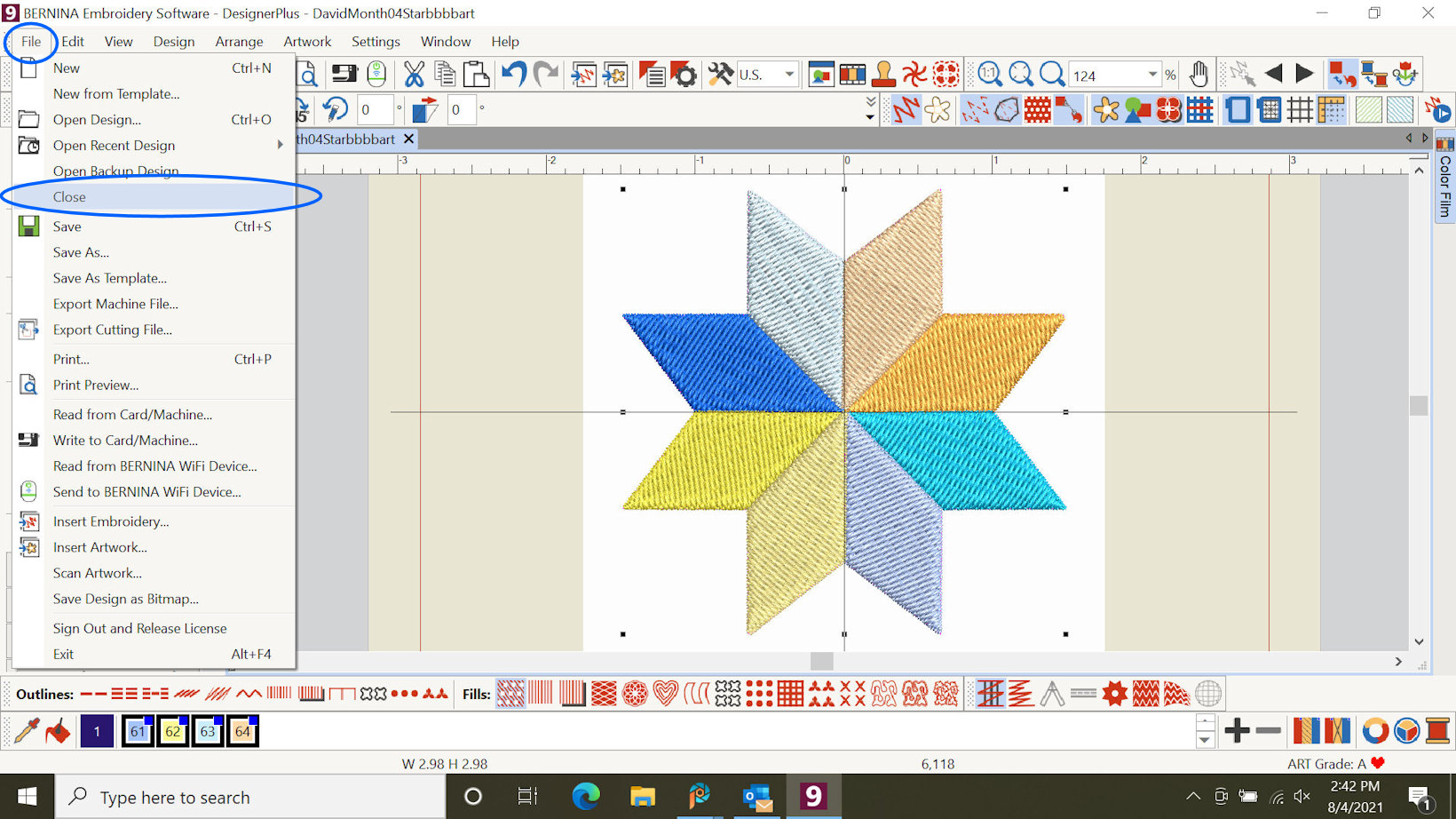The width and height of the screenshot is (1456, 819).
Task: Select thread color swatch 61
Action: coord(138,731)
